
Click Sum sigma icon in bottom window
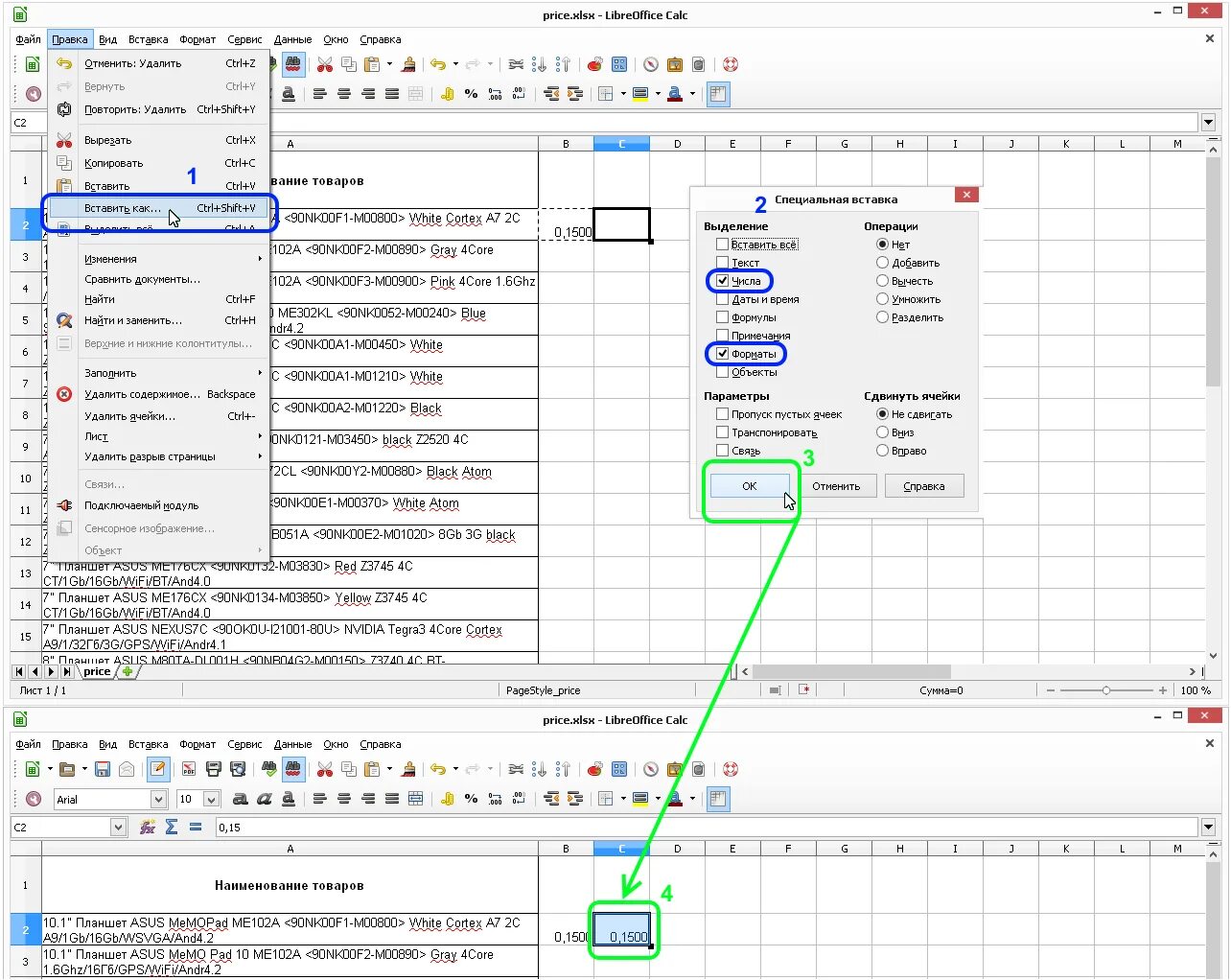tap(172, 827)
